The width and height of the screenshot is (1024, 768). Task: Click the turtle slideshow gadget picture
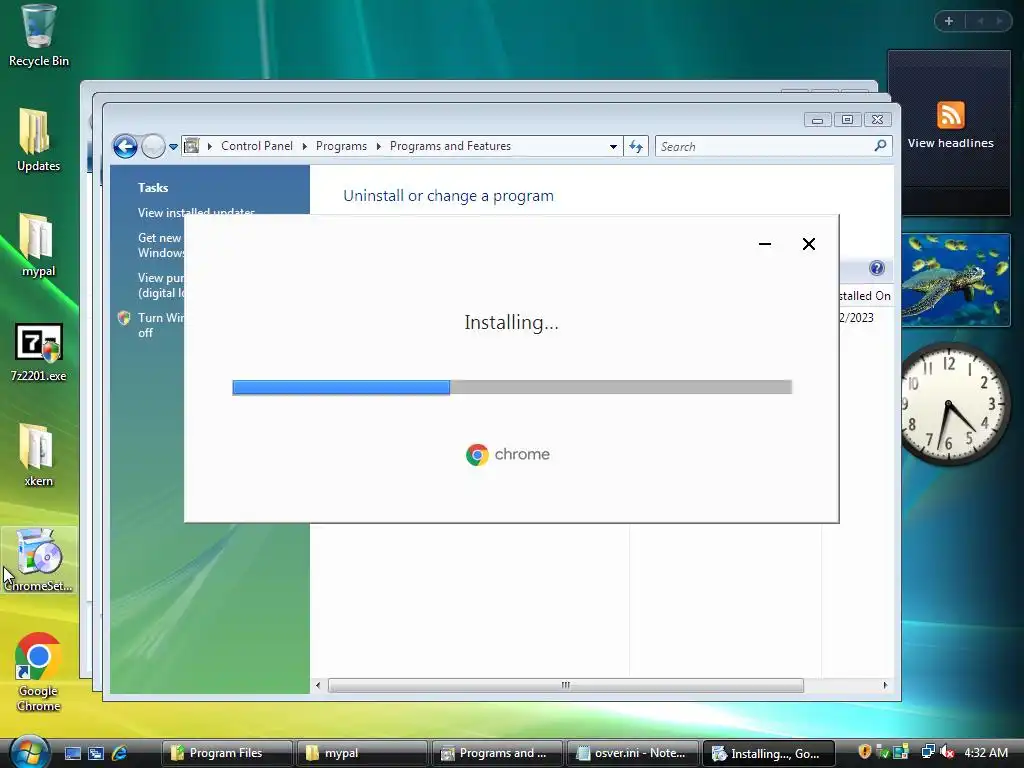[955, 280]
